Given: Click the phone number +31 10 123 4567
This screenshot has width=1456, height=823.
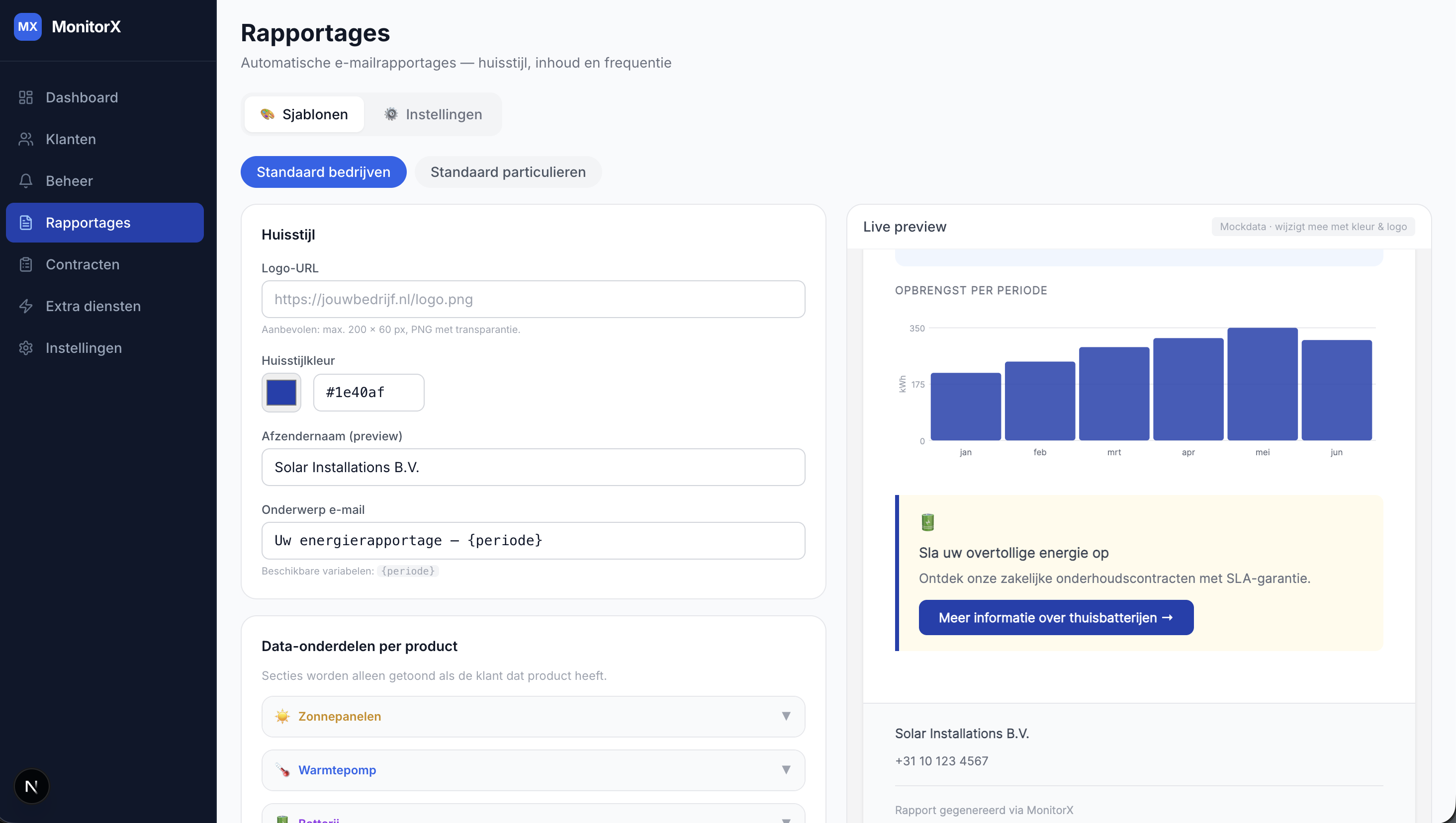Looking at the screenshot, I should 941,761.
